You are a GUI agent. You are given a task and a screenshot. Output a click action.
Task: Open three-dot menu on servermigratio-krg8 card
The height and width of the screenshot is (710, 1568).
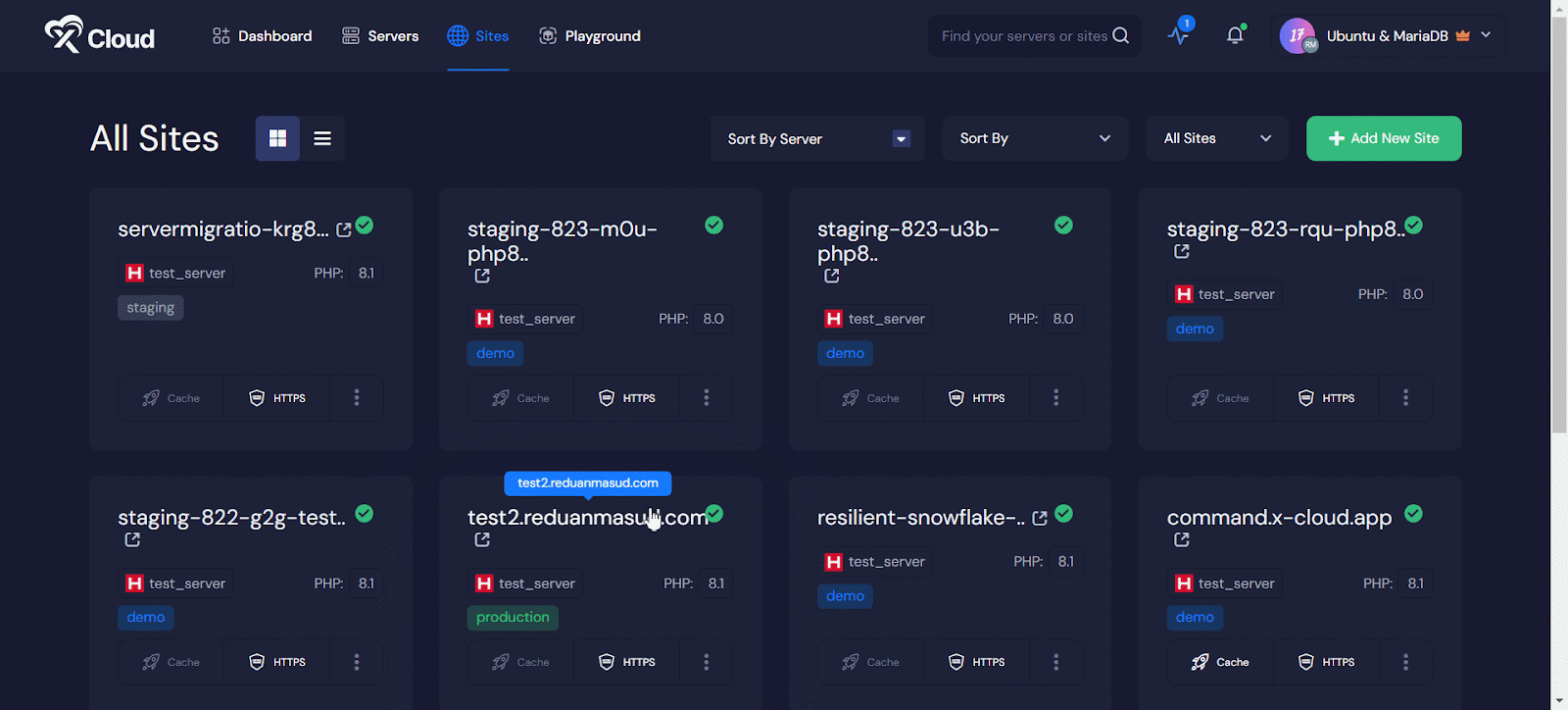tap(357, 397)
